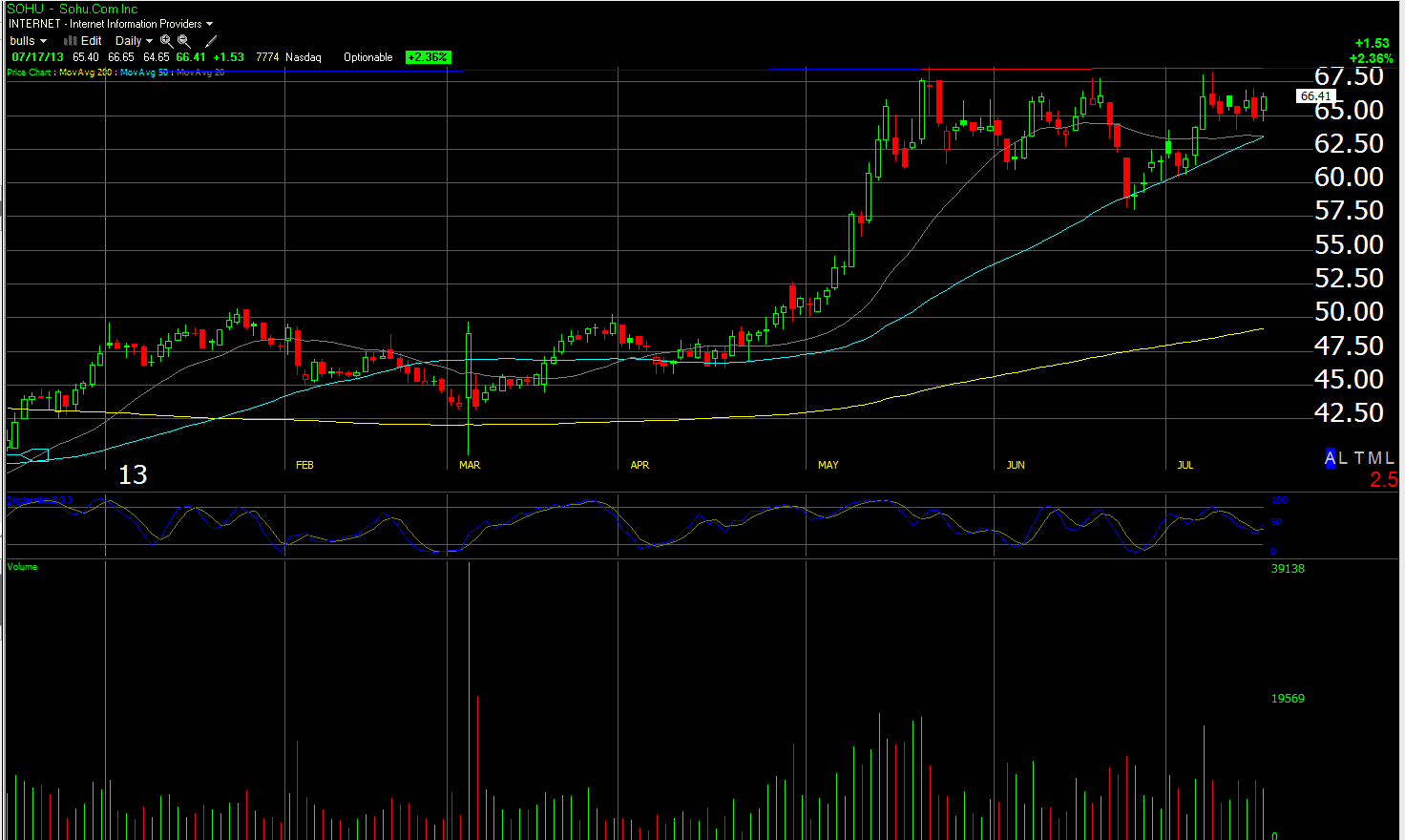
Task: Click the Price Chart legend label
Action: coord(29,73)
